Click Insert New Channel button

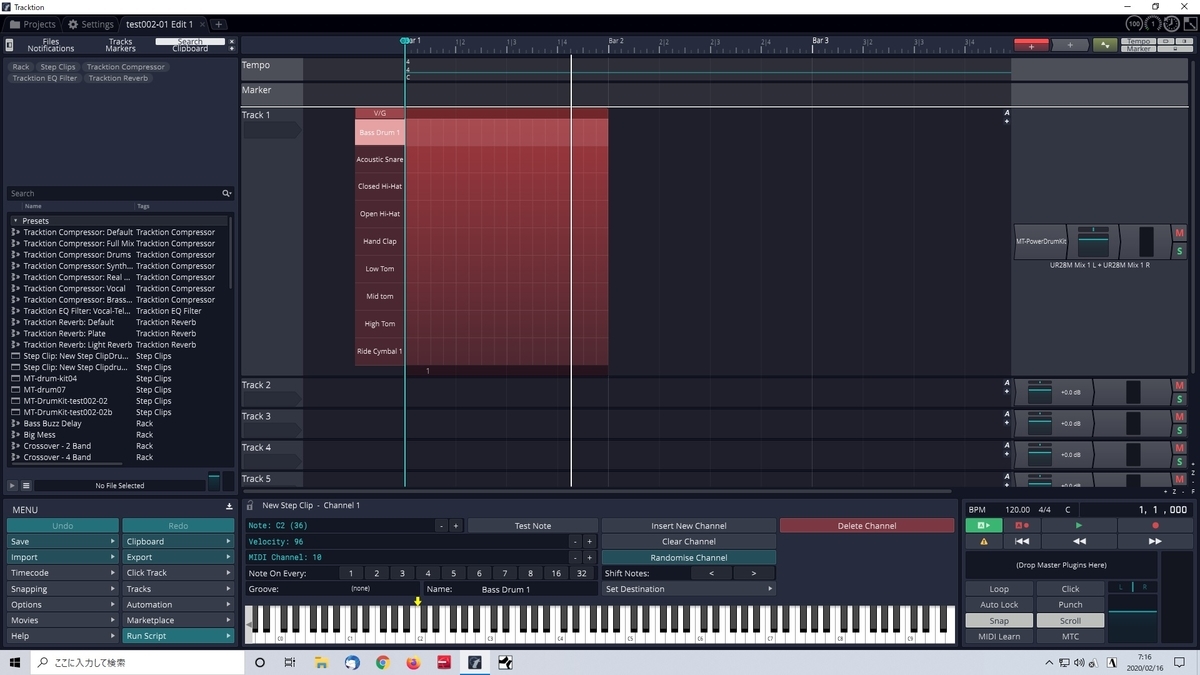click(689, 525)
